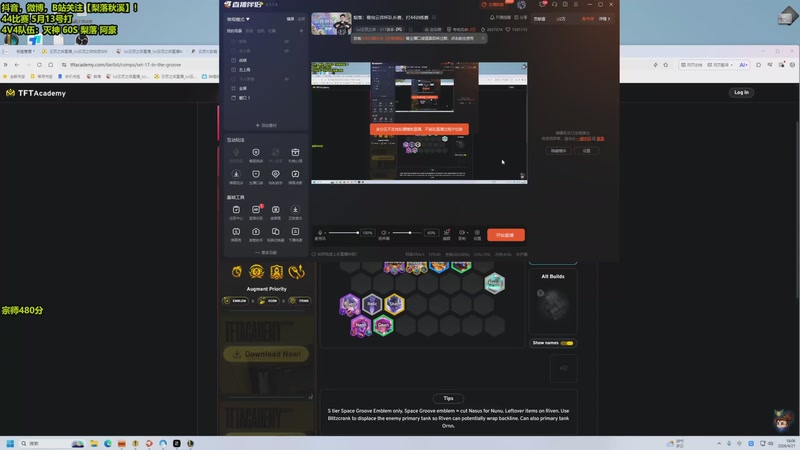Toggle the Show names switch
The width and height of the screenshot is (800, 450).
point(567,343)
